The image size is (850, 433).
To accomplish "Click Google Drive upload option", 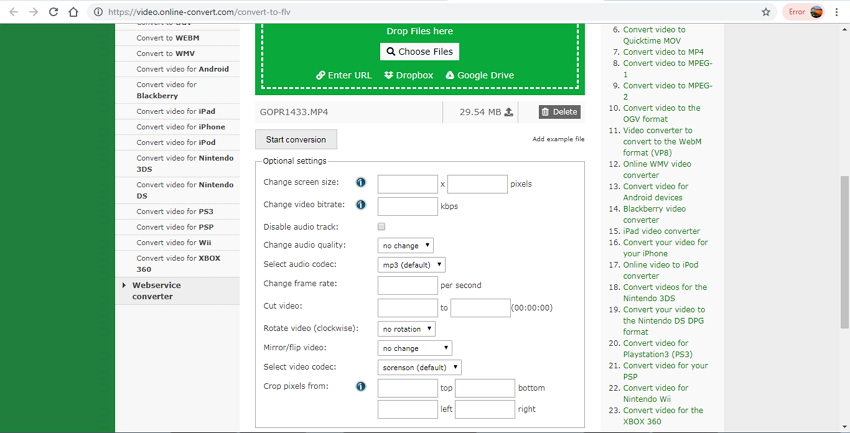I will pyautogui.click(x=479, y=75).
